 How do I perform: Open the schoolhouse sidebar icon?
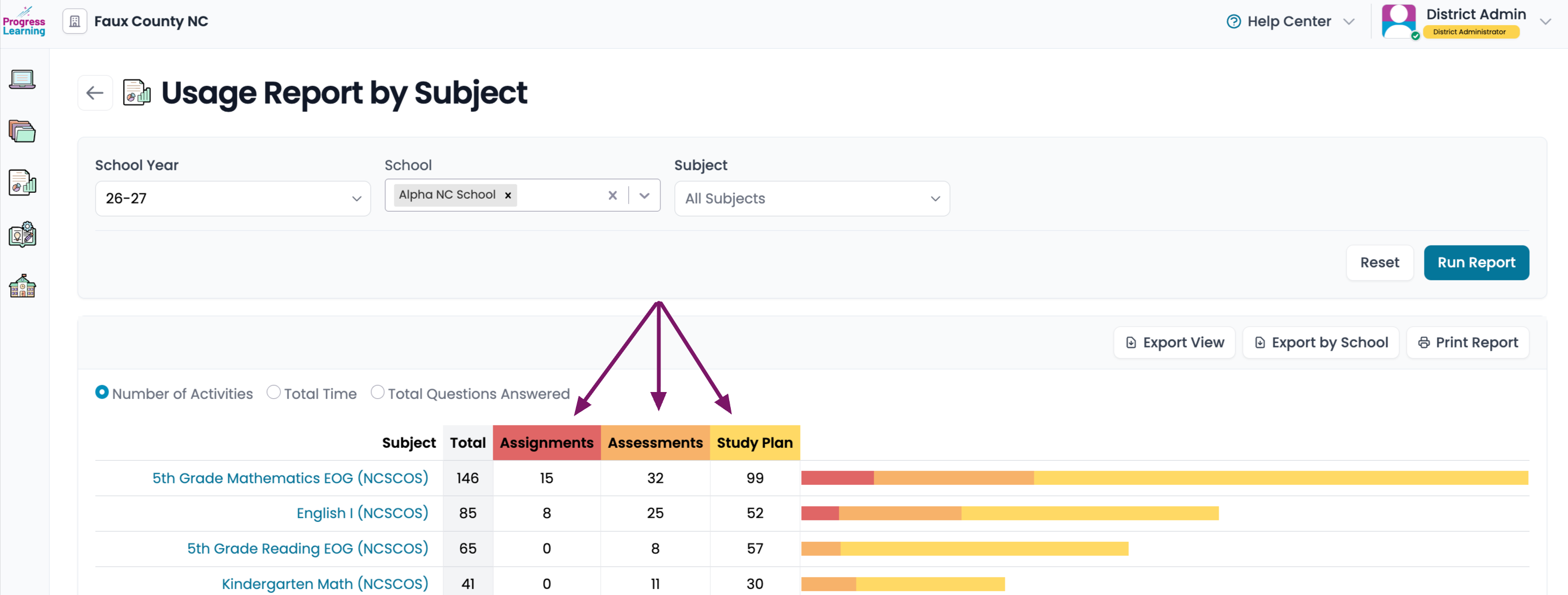tap(23, 285)
